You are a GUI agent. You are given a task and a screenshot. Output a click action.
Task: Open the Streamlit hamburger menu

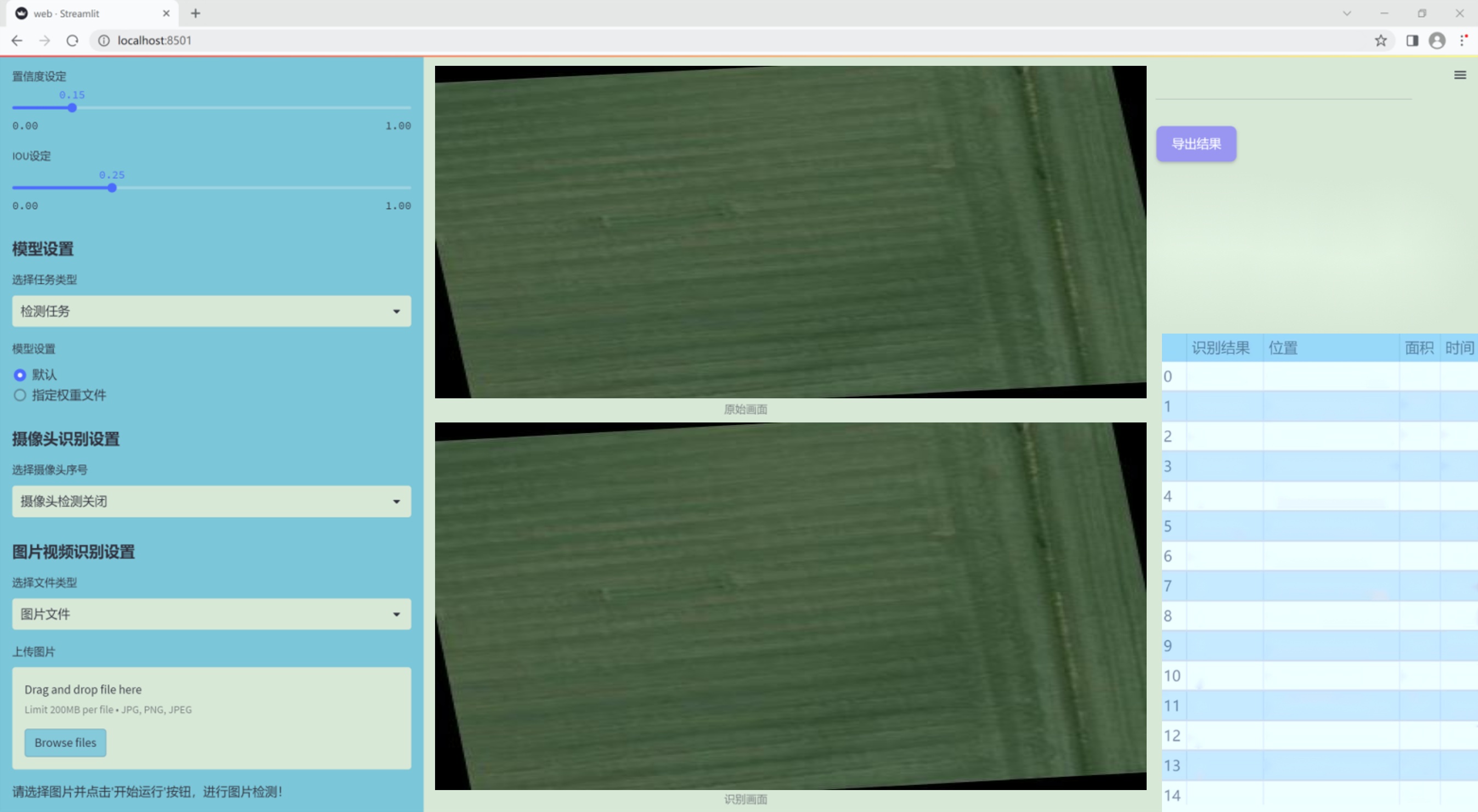pos(1460,75)
